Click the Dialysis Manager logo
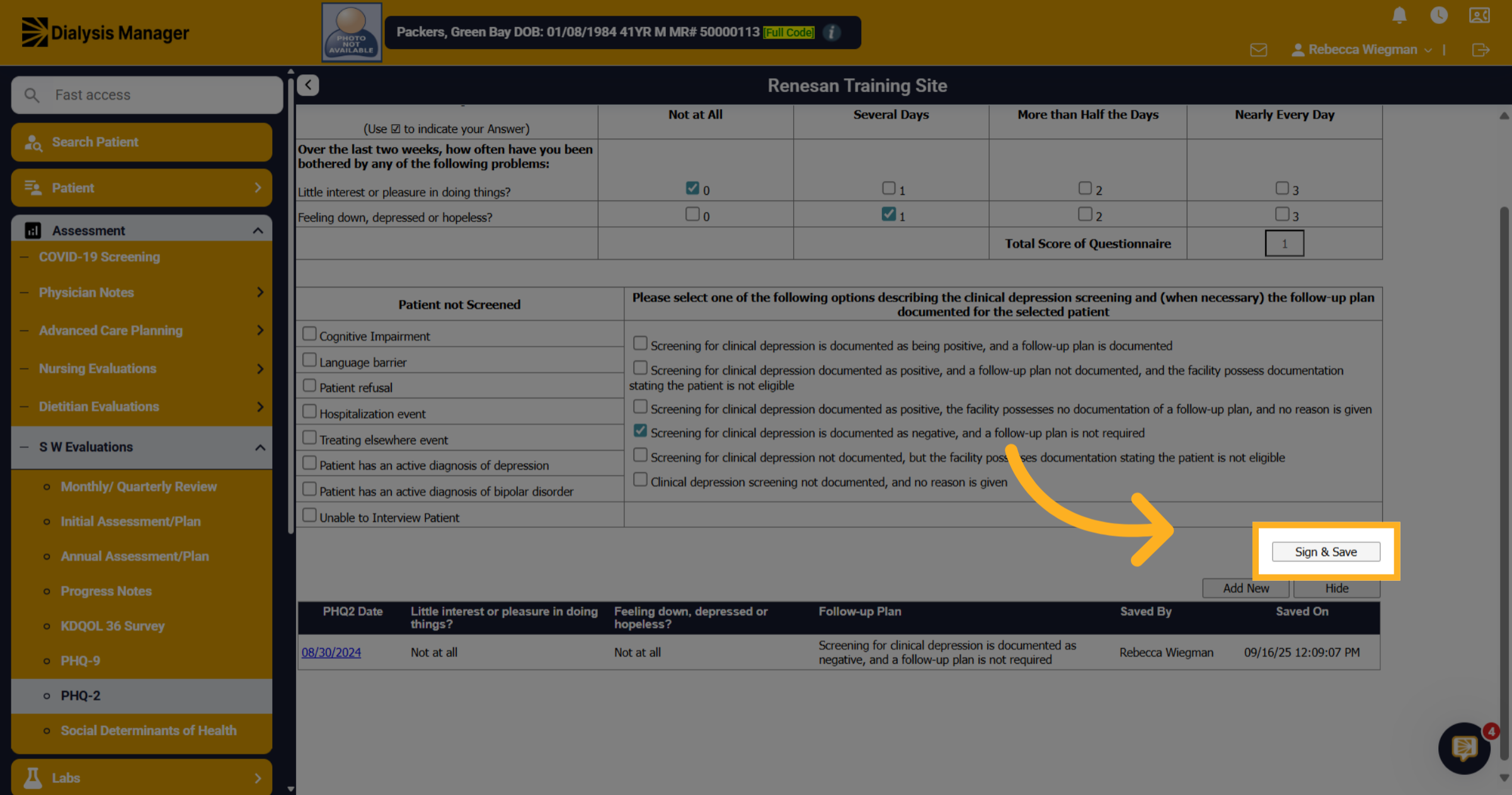Screen dimensions: 1512x795 tap(105, 32)
